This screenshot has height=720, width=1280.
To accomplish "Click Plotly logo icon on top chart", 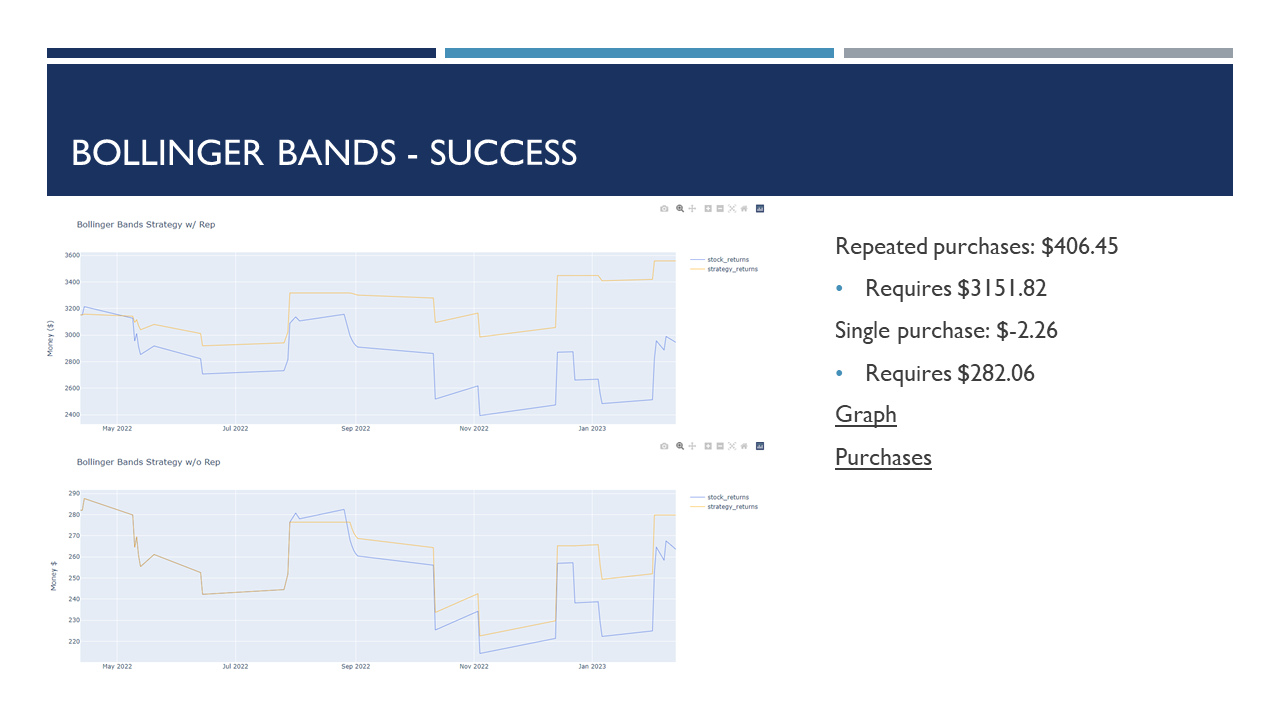I will [x=760, y=209].
